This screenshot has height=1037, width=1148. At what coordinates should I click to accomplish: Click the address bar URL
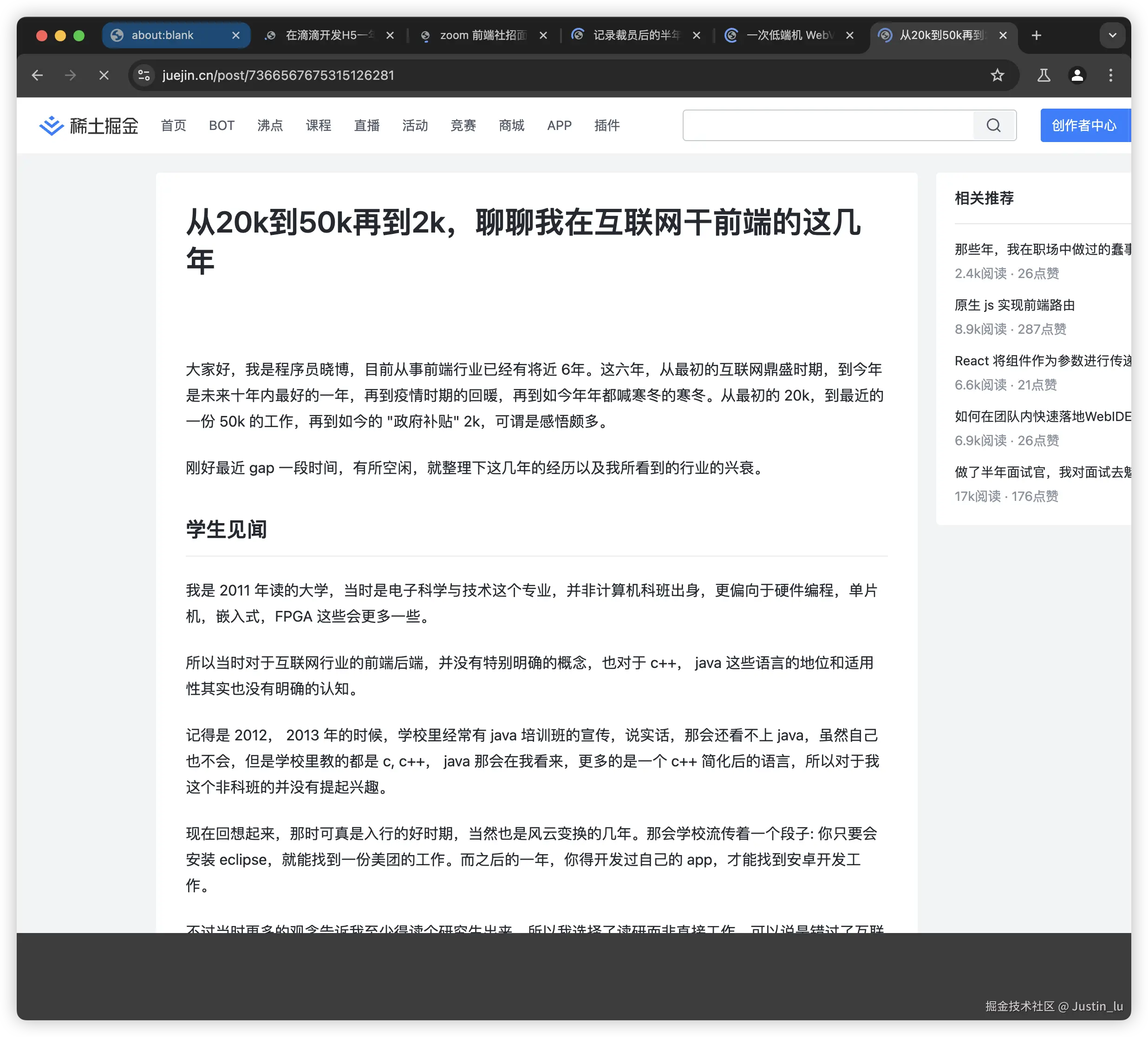click(x=278, y=75)
